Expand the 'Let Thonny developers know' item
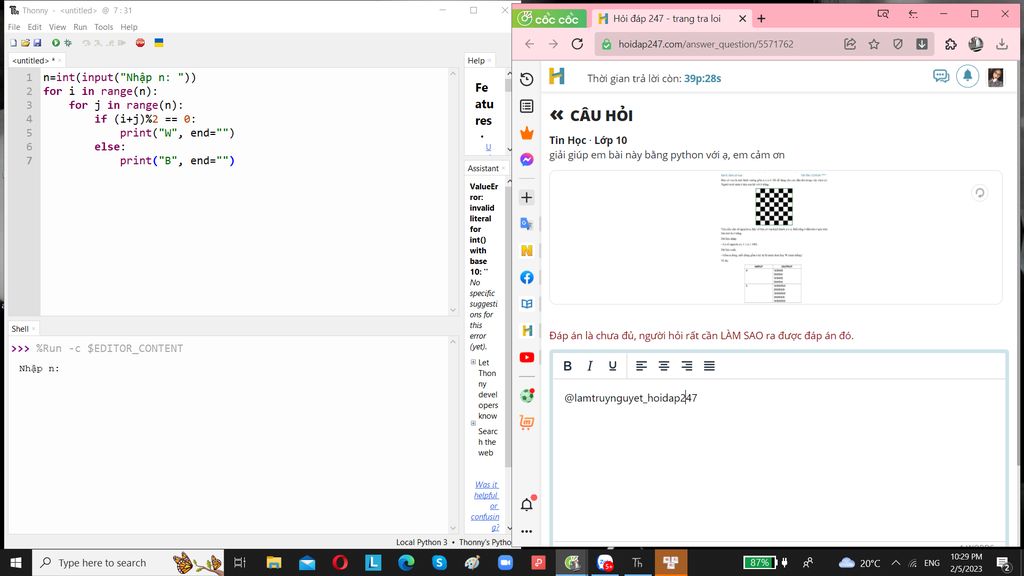Image resolution: width=1024 pixels, height=576 pixels. (x=473, y=362)
